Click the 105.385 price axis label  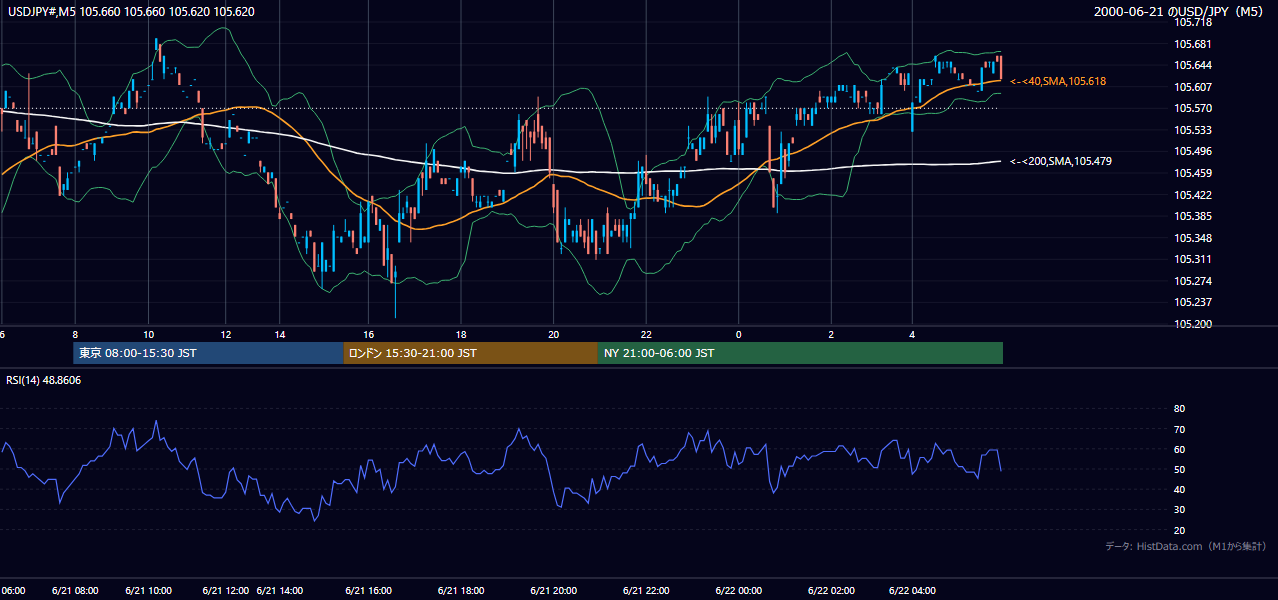coord(1193,216)
